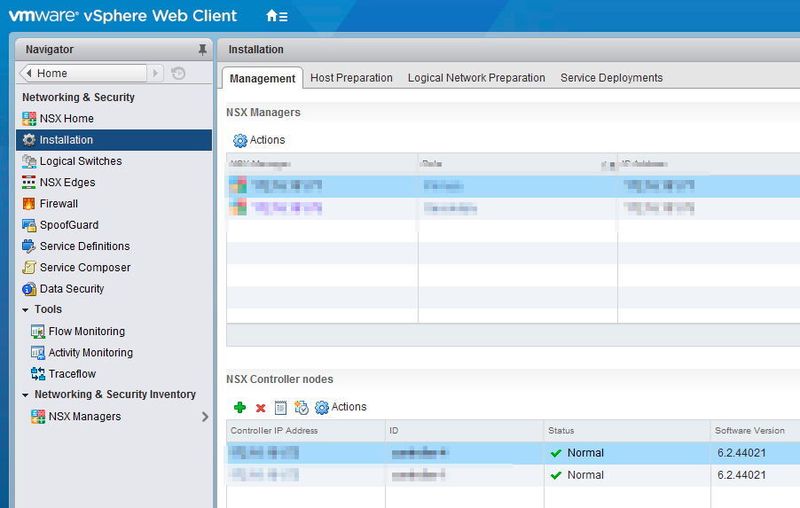
Task: Go back to Home in Navigator
Action: click(x=82, y=73)
